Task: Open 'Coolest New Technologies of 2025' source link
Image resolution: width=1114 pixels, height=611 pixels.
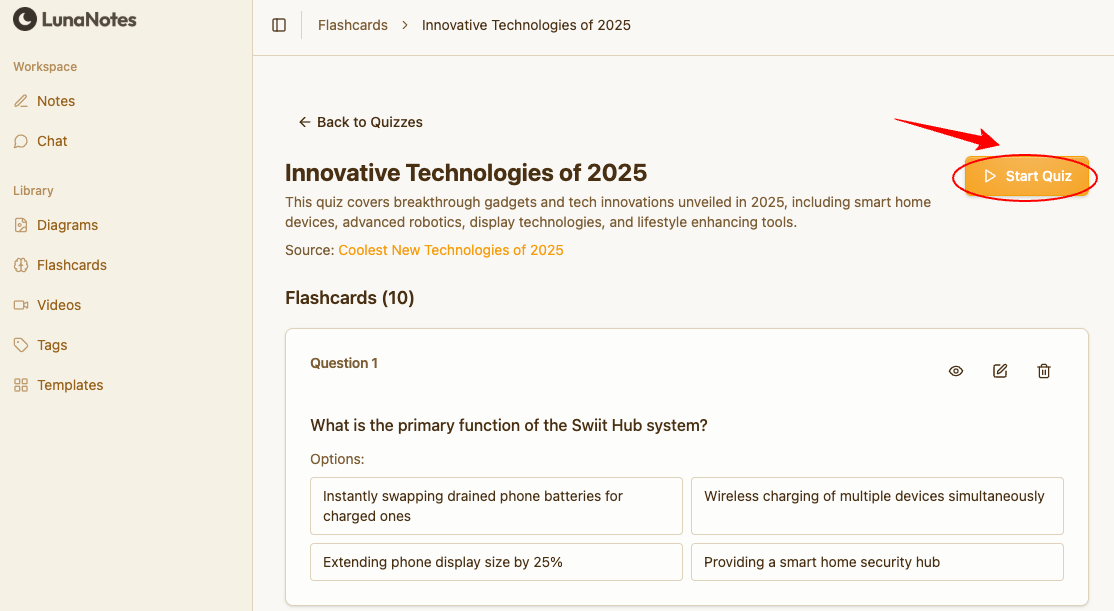Action: (x=451, y=250)
